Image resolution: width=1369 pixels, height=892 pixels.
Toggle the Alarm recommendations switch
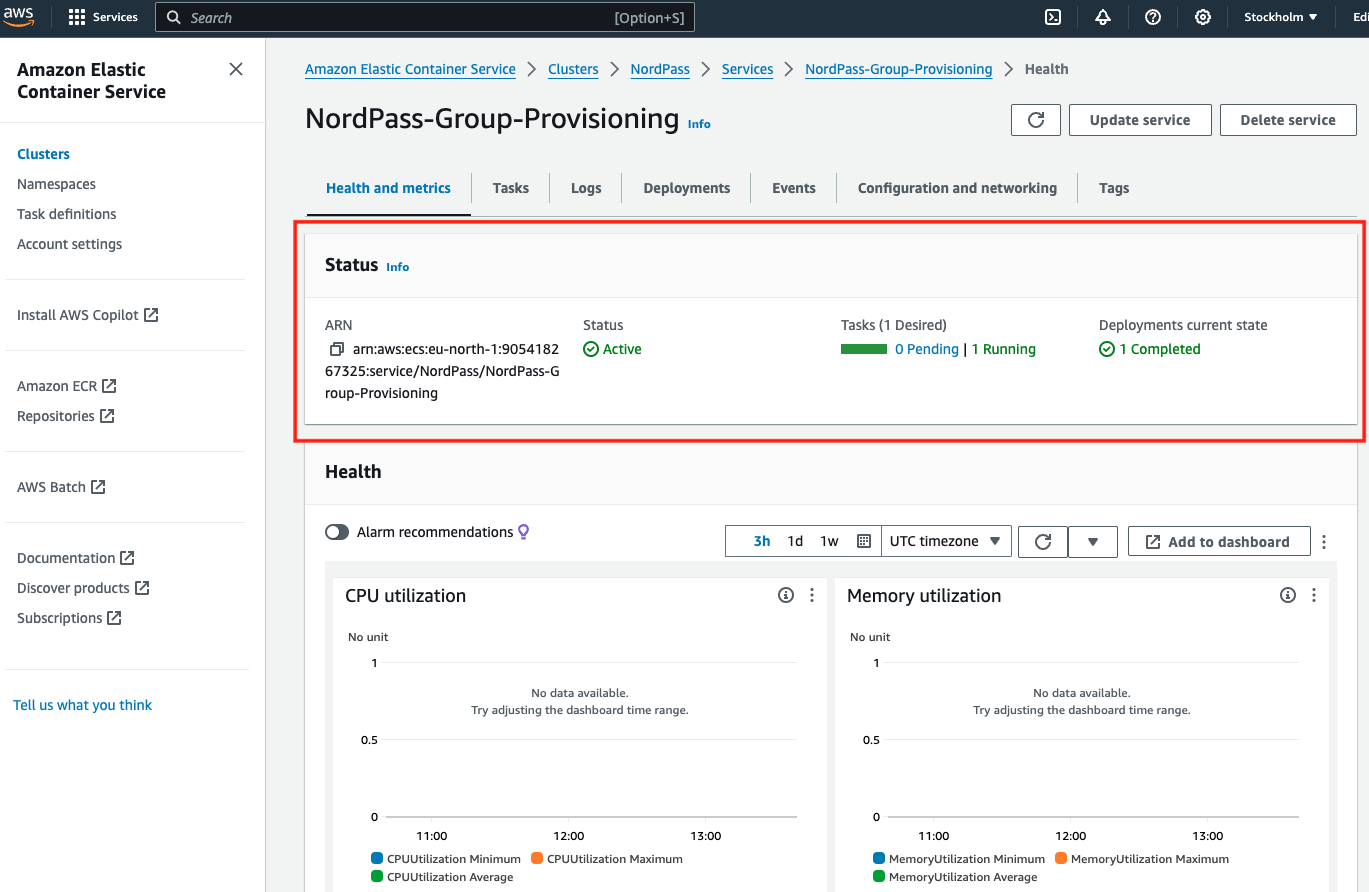337,532
